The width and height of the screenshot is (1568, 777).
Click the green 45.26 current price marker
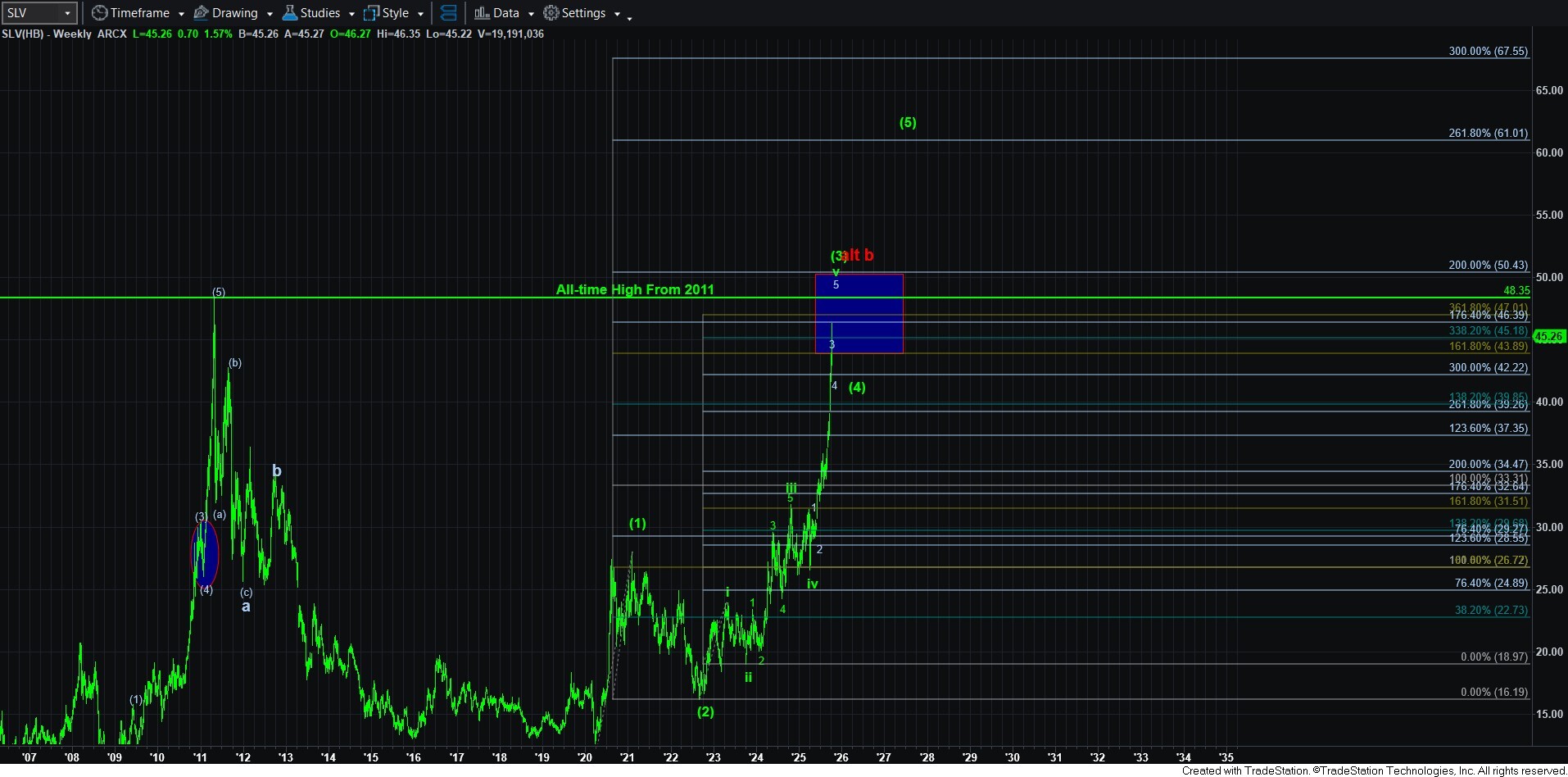1548,336
